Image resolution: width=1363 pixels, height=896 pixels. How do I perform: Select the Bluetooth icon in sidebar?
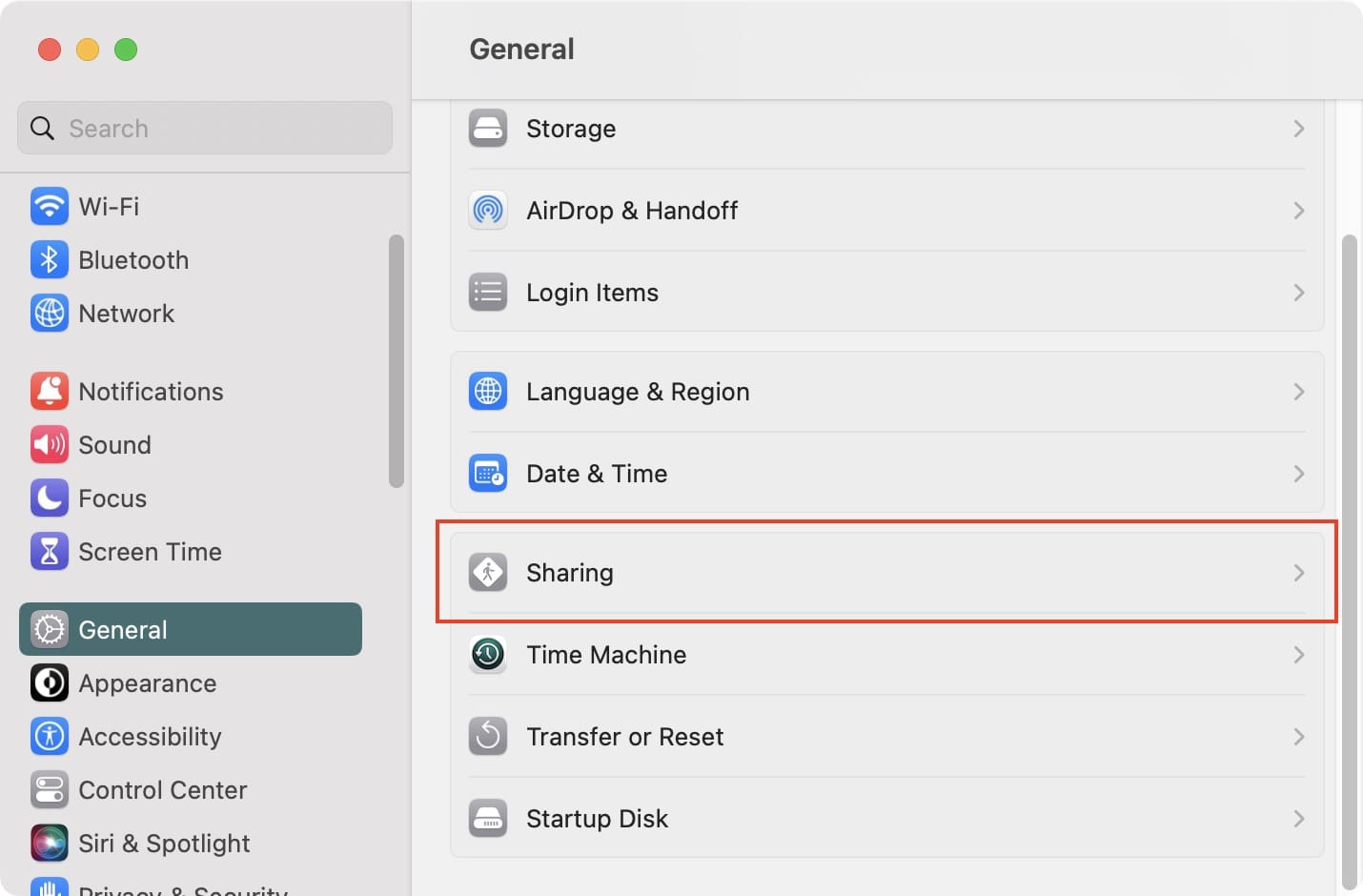pyautogui.click(x=50, y=259)
